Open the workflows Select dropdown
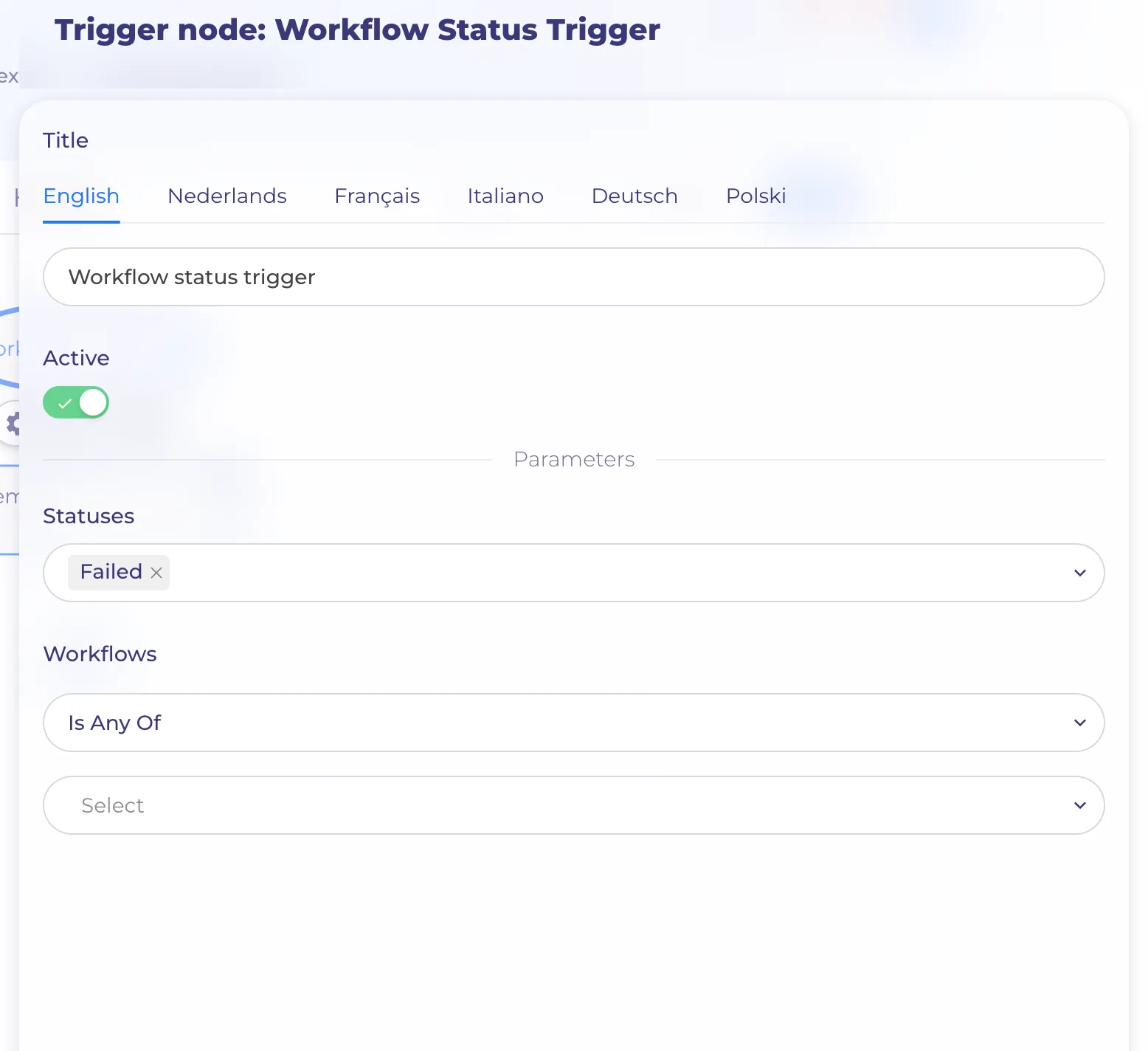1148x1051 pixels. click(574, 805)
